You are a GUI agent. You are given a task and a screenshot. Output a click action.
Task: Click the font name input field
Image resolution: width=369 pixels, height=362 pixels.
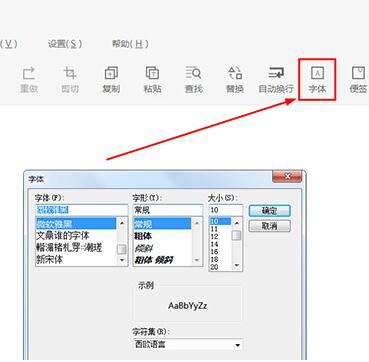[x=81, y=210]
